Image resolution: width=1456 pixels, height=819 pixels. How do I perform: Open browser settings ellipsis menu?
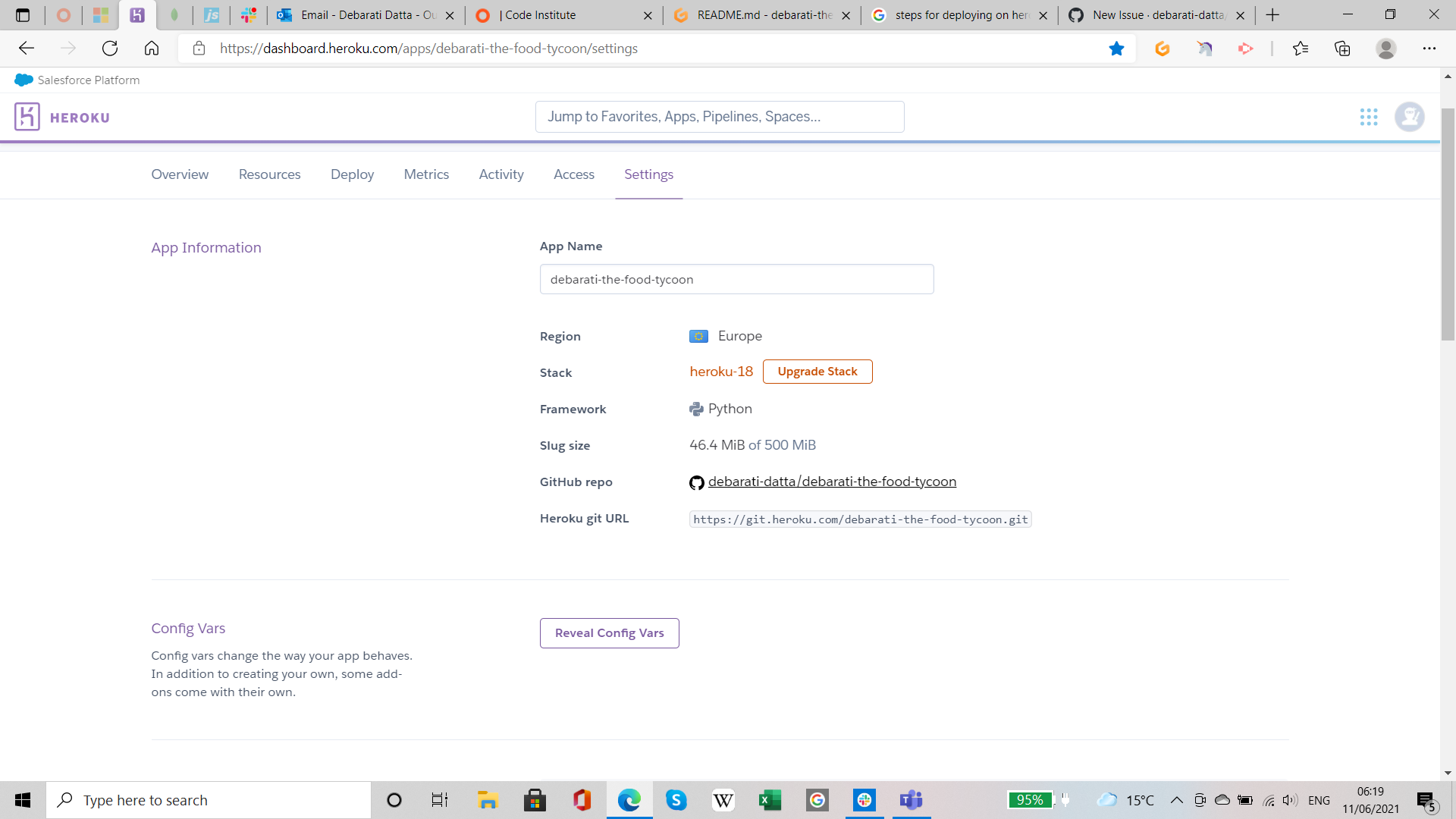1429,49
